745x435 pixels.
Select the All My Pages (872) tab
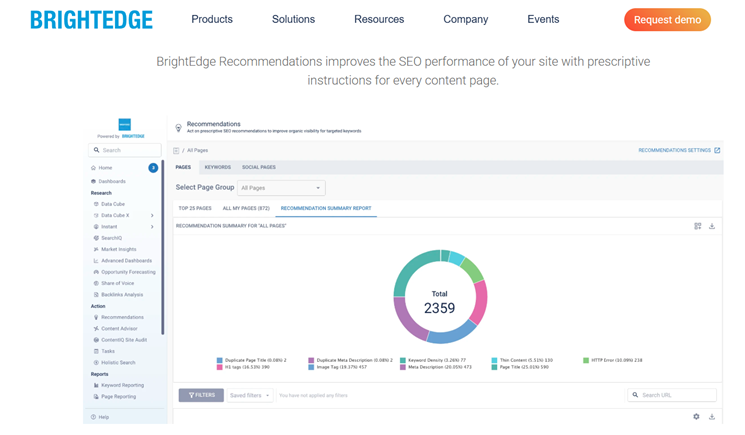(x=246, y=208)
